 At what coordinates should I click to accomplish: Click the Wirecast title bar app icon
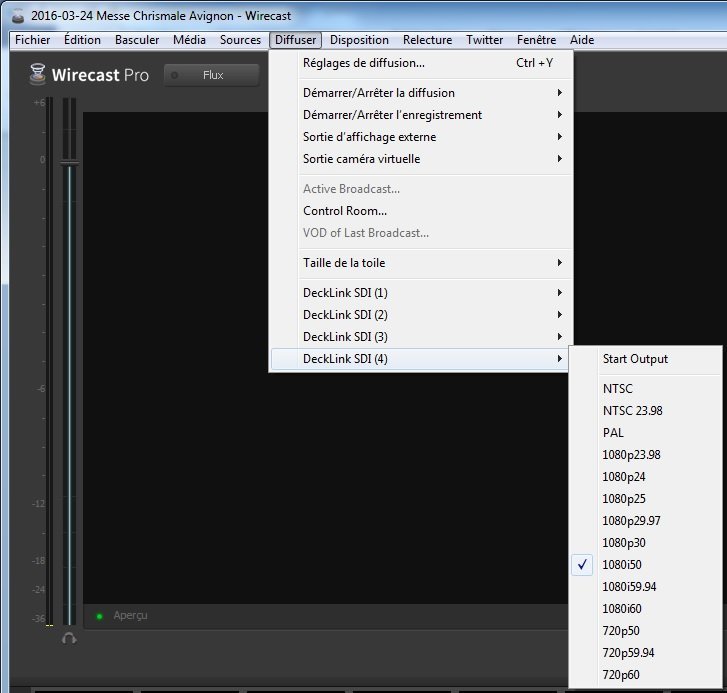pyautogui.click(x=17, y=15)
